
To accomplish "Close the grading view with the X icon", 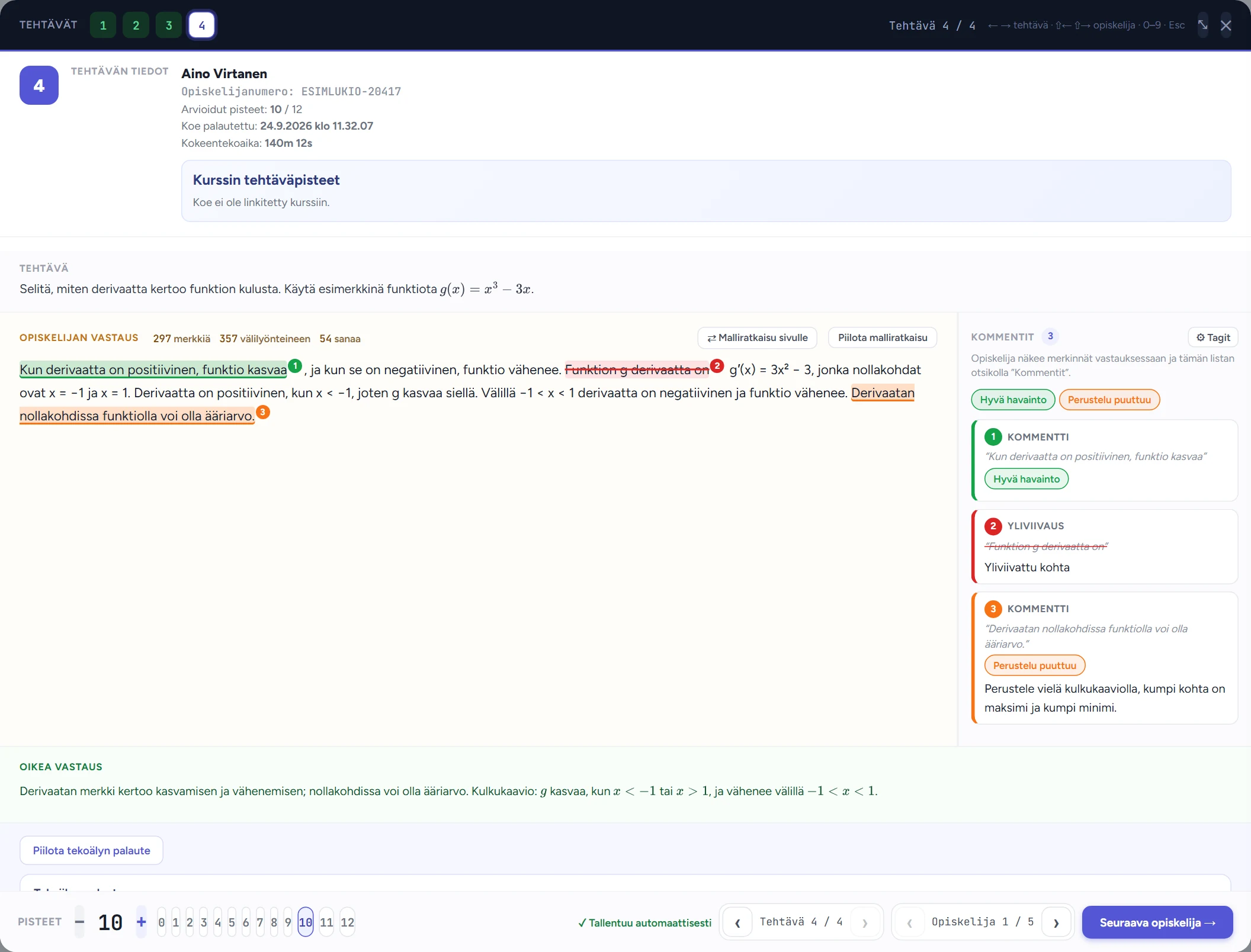I will pos(1226,25).
